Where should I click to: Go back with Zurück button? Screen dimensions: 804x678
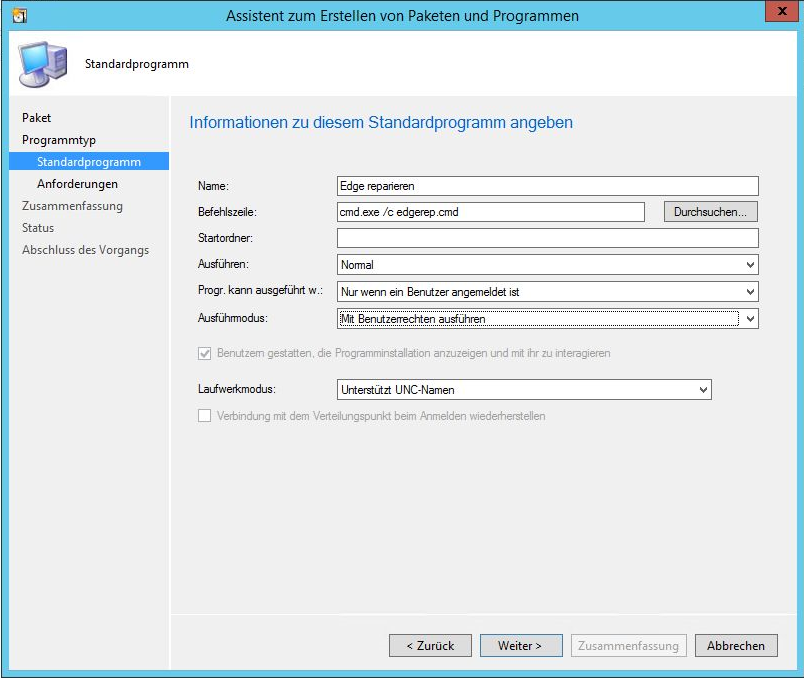tap(430, 646)
